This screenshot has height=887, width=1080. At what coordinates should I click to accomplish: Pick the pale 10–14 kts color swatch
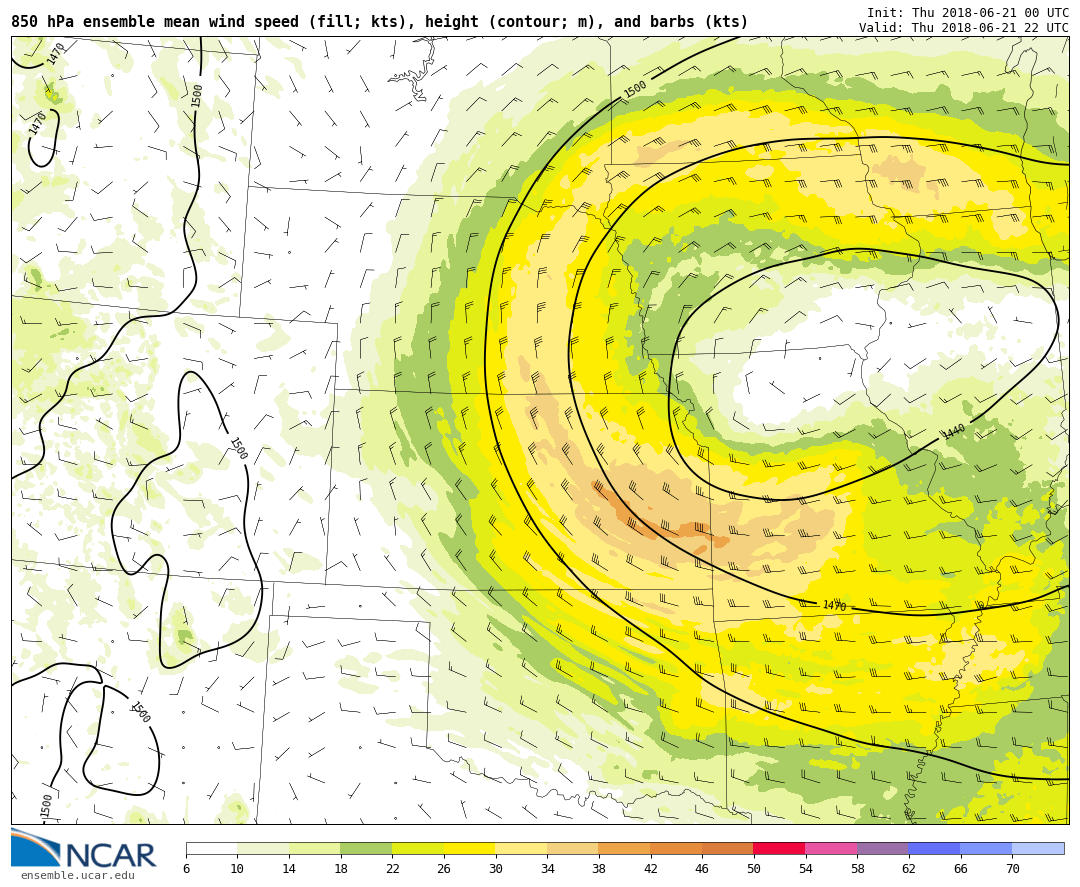pyautogui.click(x=263, y=848)
